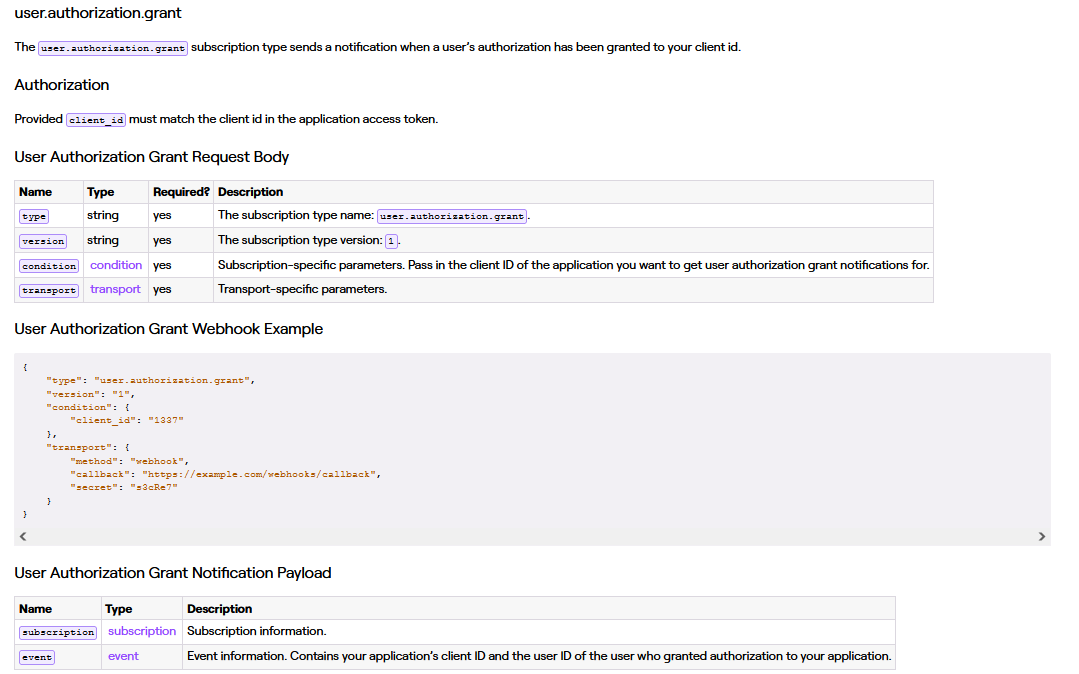
Task: Click the right scroll arrow below the code example
Action: (1042, 536)
